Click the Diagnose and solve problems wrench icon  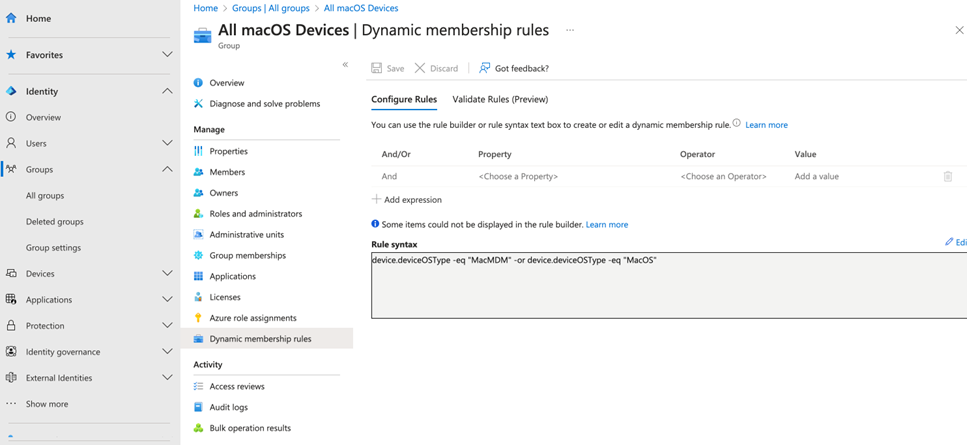pyautogui.click(x=198, y=104)
